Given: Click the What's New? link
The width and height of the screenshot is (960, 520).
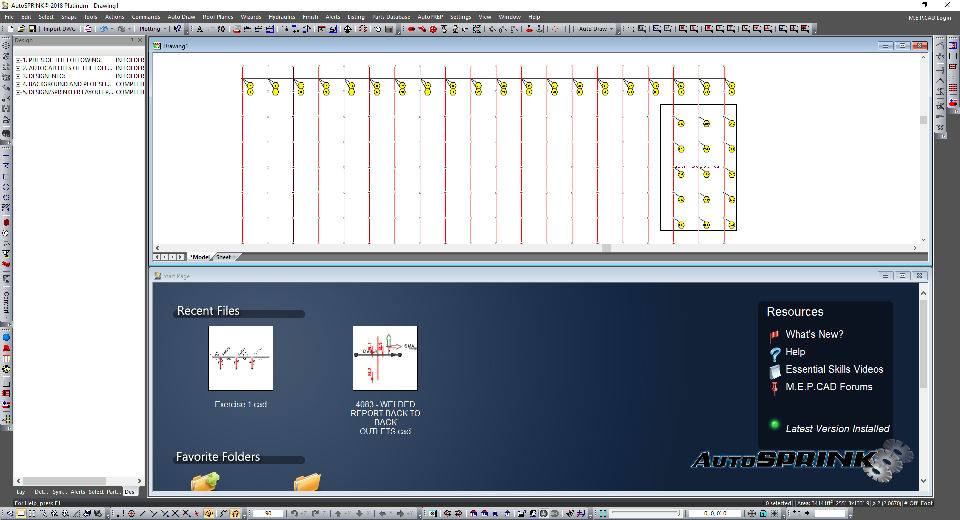Looking at the screenshot, I should 814,334.
